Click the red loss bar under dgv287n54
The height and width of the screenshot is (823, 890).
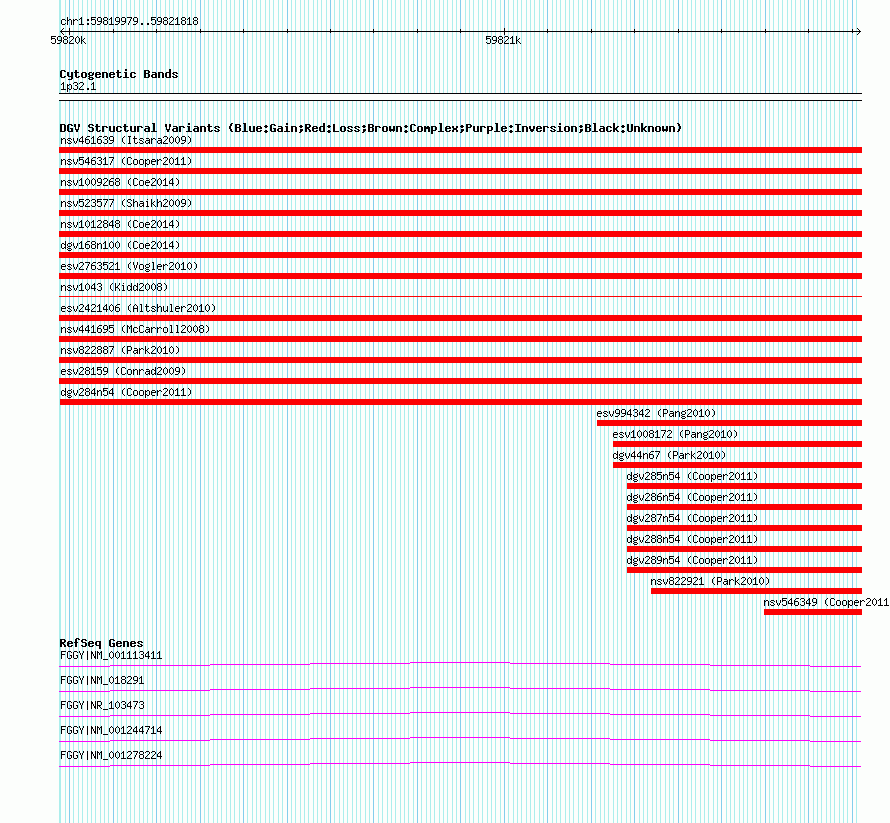pos(744,528)
